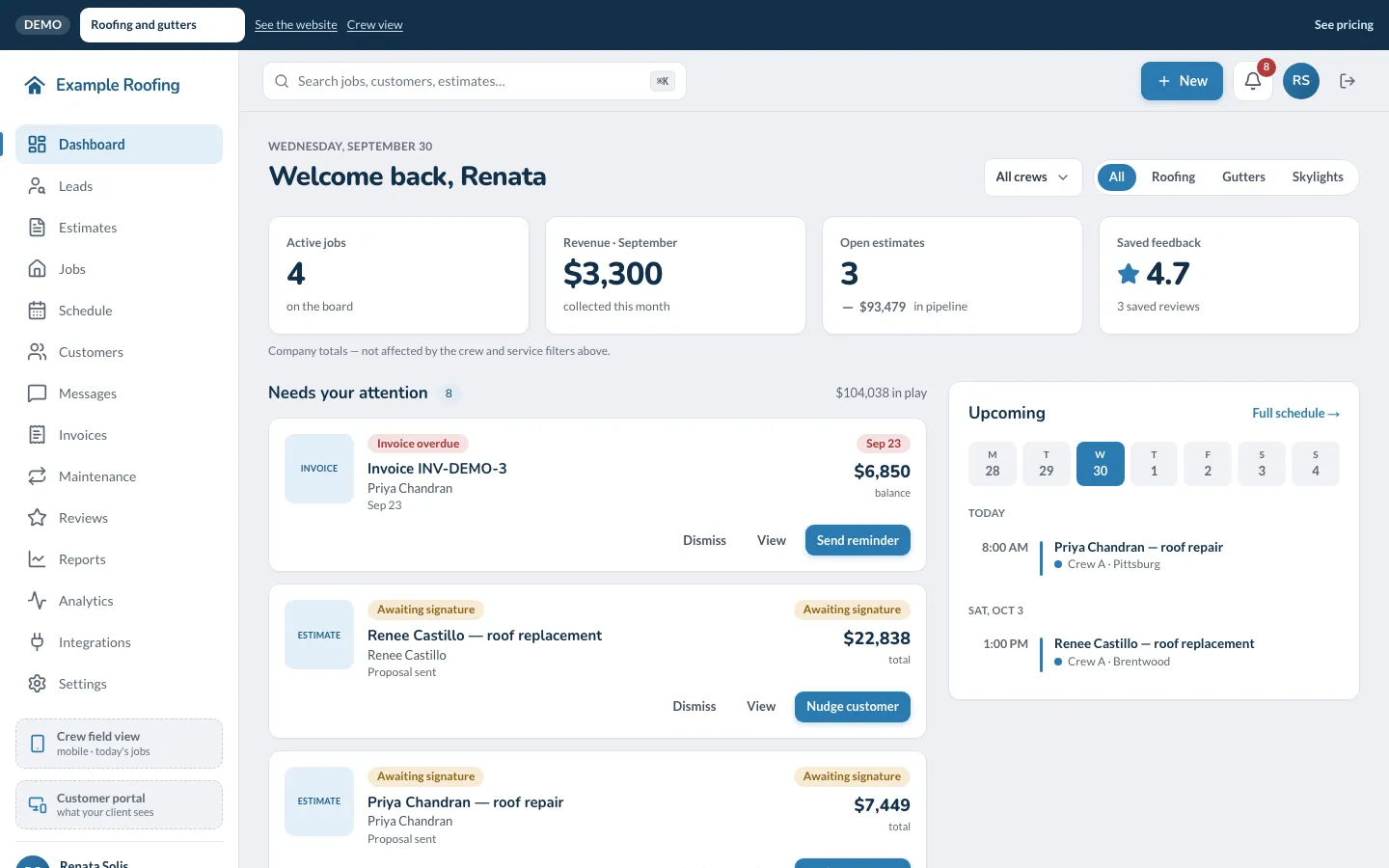The image size is (1389, 868).
Task: Filter by Gutters service
Action: coord(1243,177)
